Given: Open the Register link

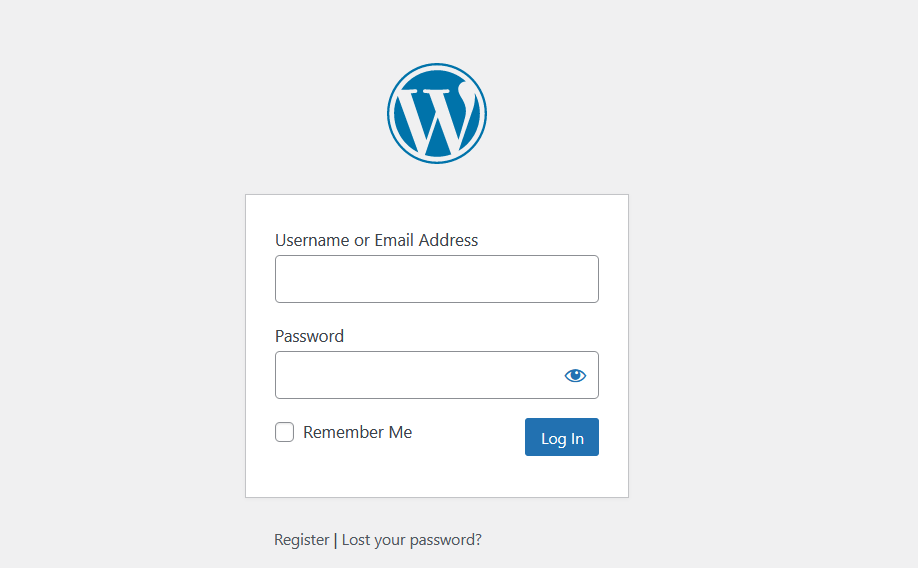Looking at the screenshot, I should (x=301, y=539).
